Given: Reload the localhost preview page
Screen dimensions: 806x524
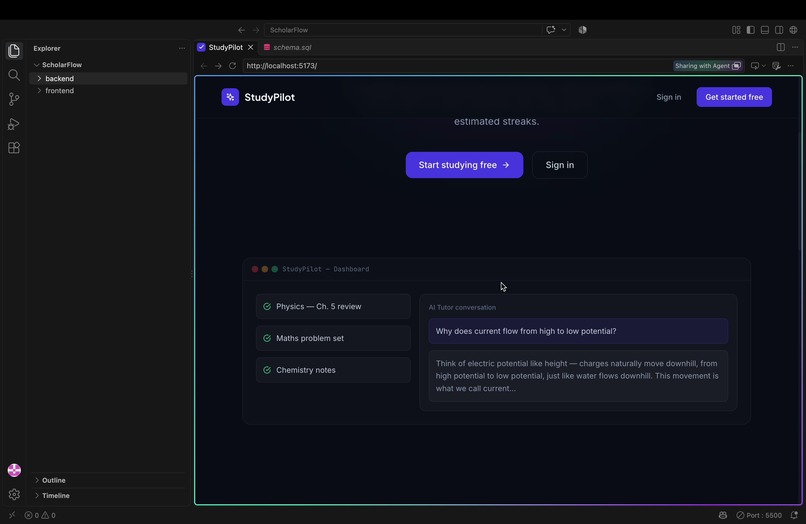Looking at the screenshot, I should [x=232, y=66].
